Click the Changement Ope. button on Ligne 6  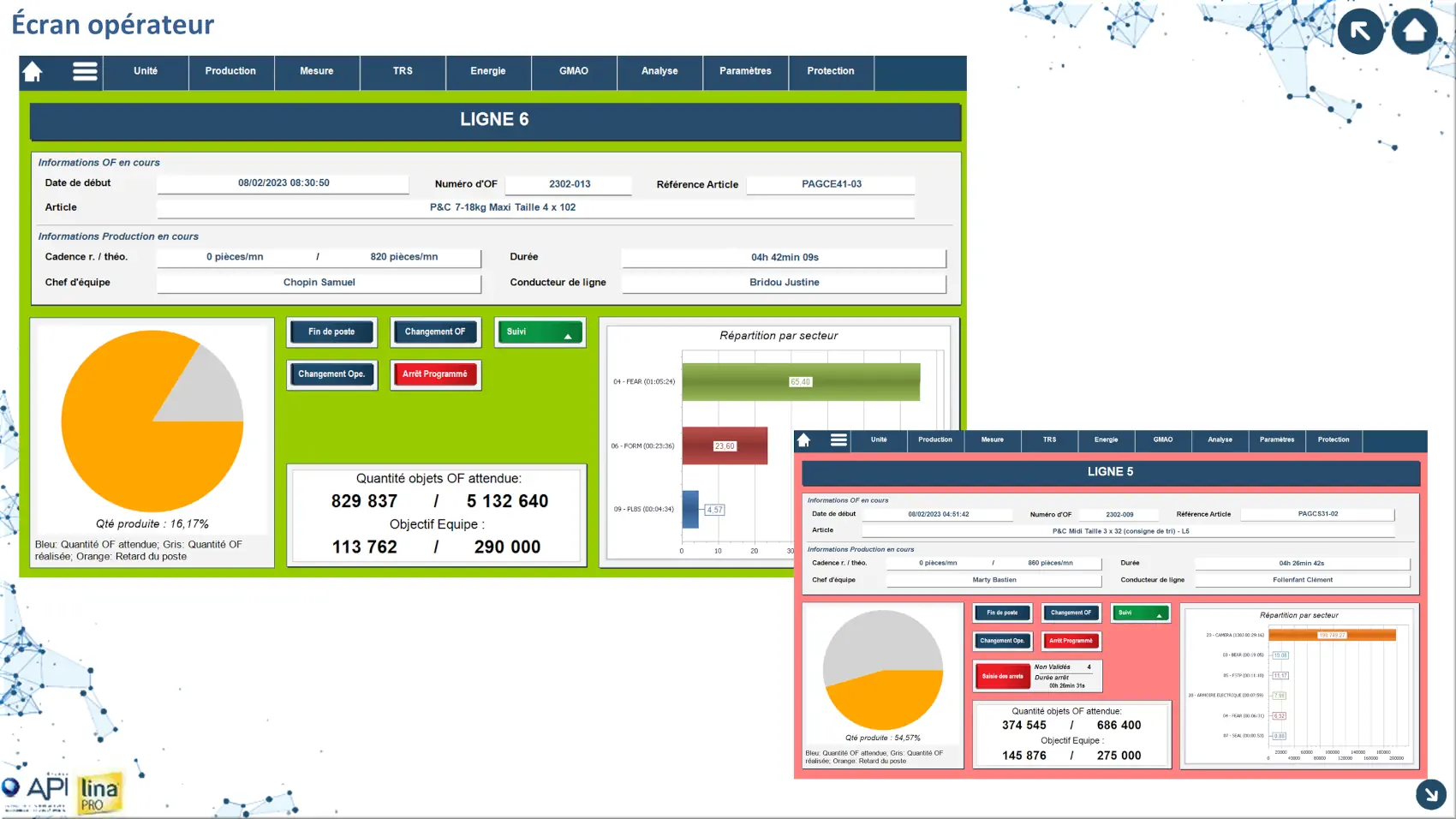(x=331, y=374)
